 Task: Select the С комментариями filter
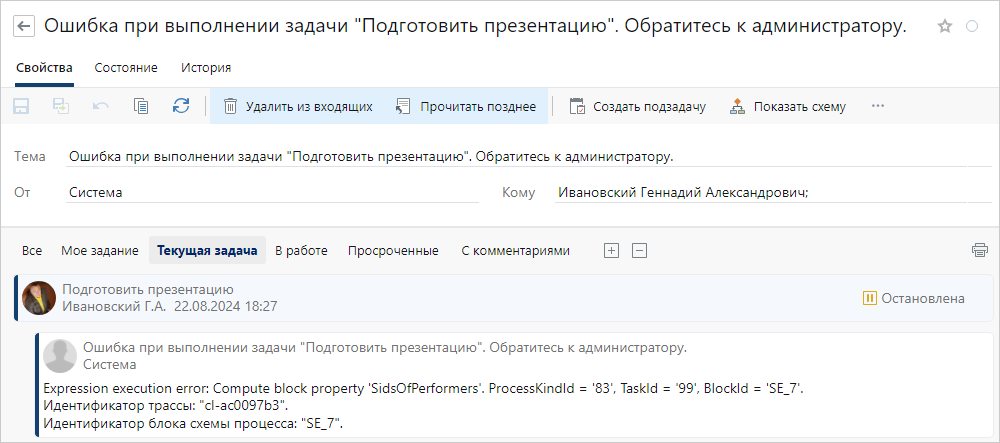[515, 251]
